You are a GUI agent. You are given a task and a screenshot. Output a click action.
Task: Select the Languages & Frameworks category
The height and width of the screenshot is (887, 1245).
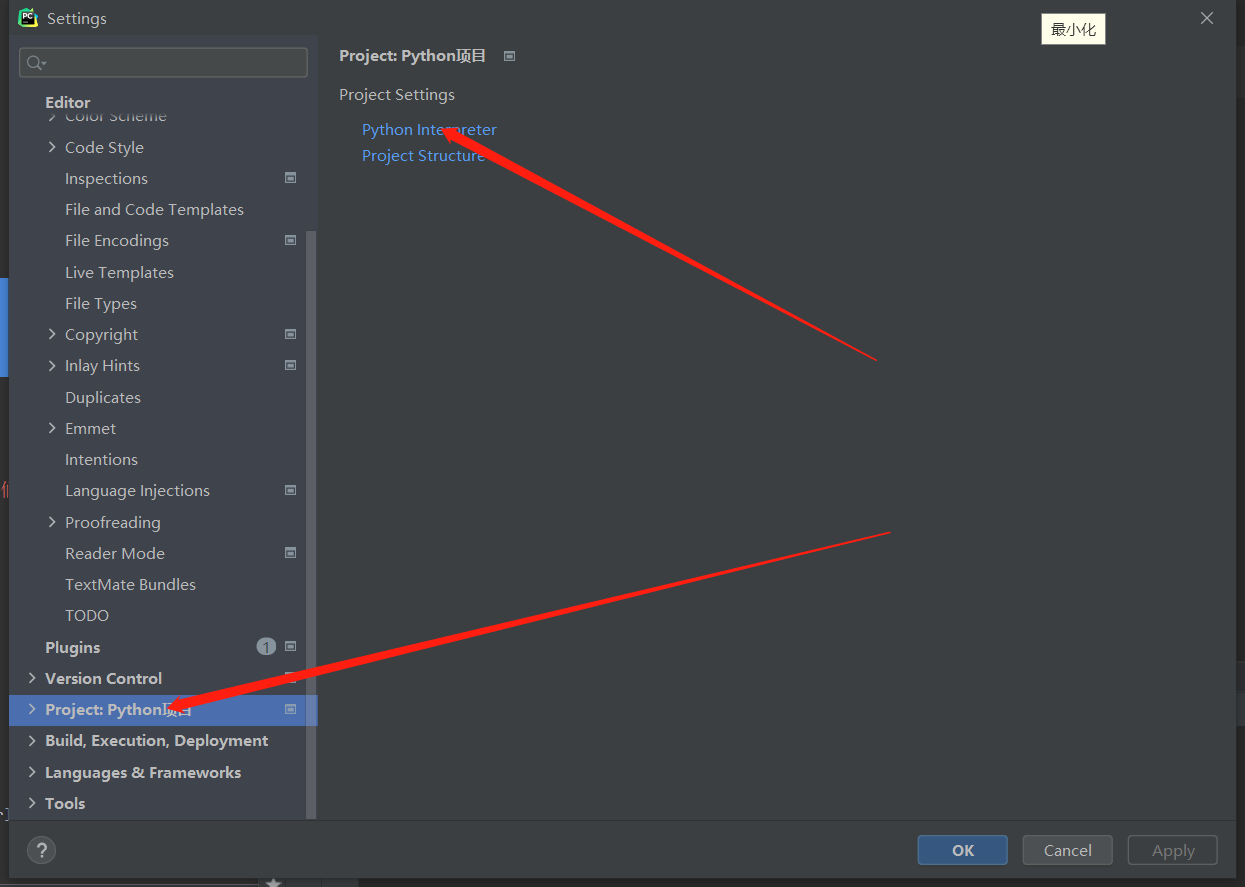(143, 772)
